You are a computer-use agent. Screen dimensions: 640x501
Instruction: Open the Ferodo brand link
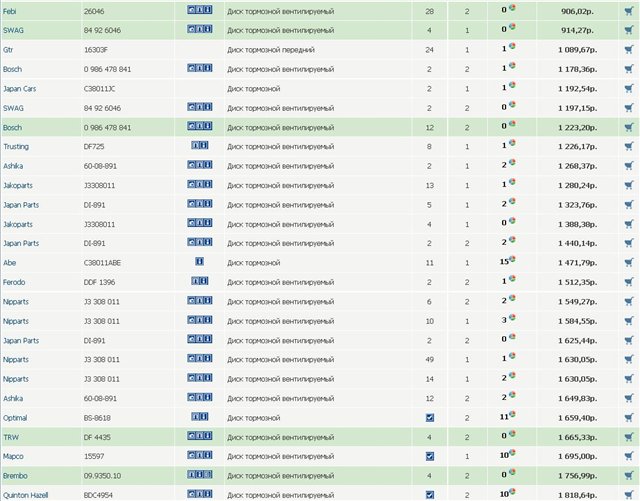tap(14, 282)
